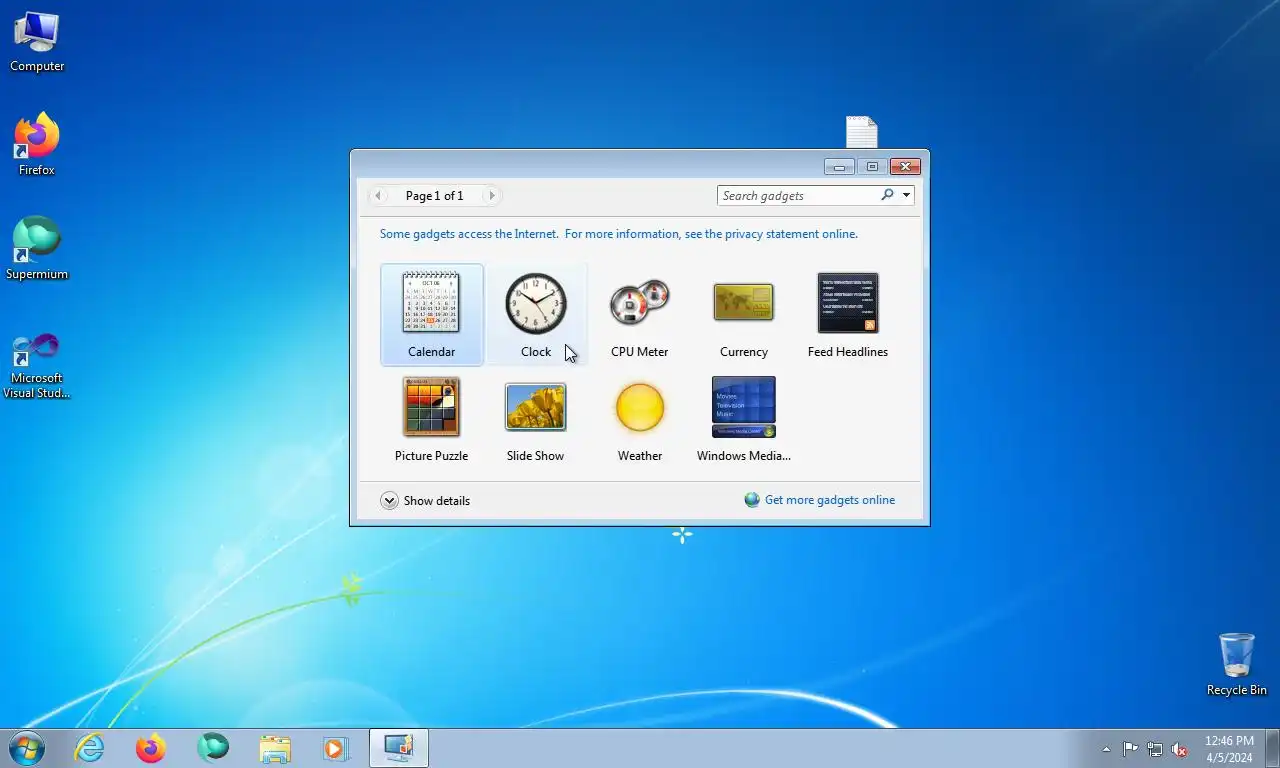Go to next gadget page arrow
This screenshot has width=1280, height=768.
pos(491,195)
